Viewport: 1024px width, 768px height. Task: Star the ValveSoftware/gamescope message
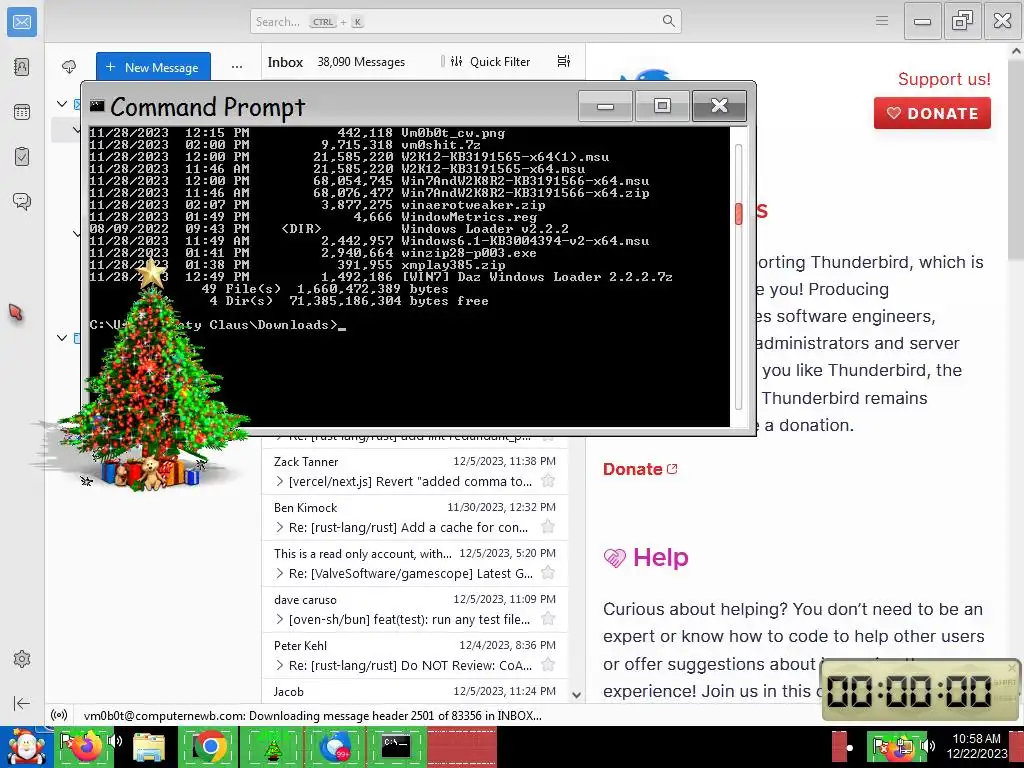(x=548, y=573)
